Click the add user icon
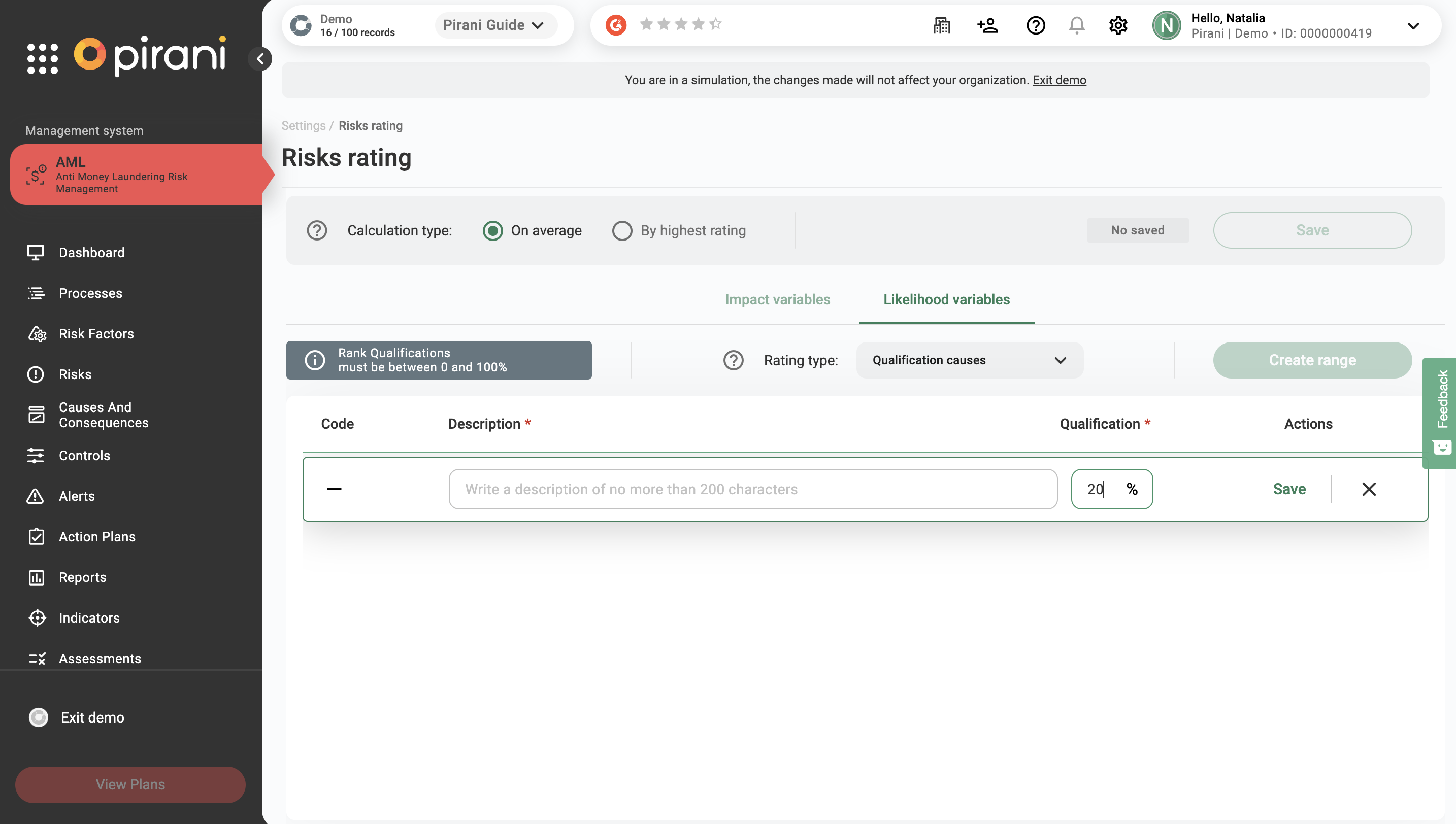This screenshot has height=824, width=1456. pyautogui.click(x=987, y=25)
